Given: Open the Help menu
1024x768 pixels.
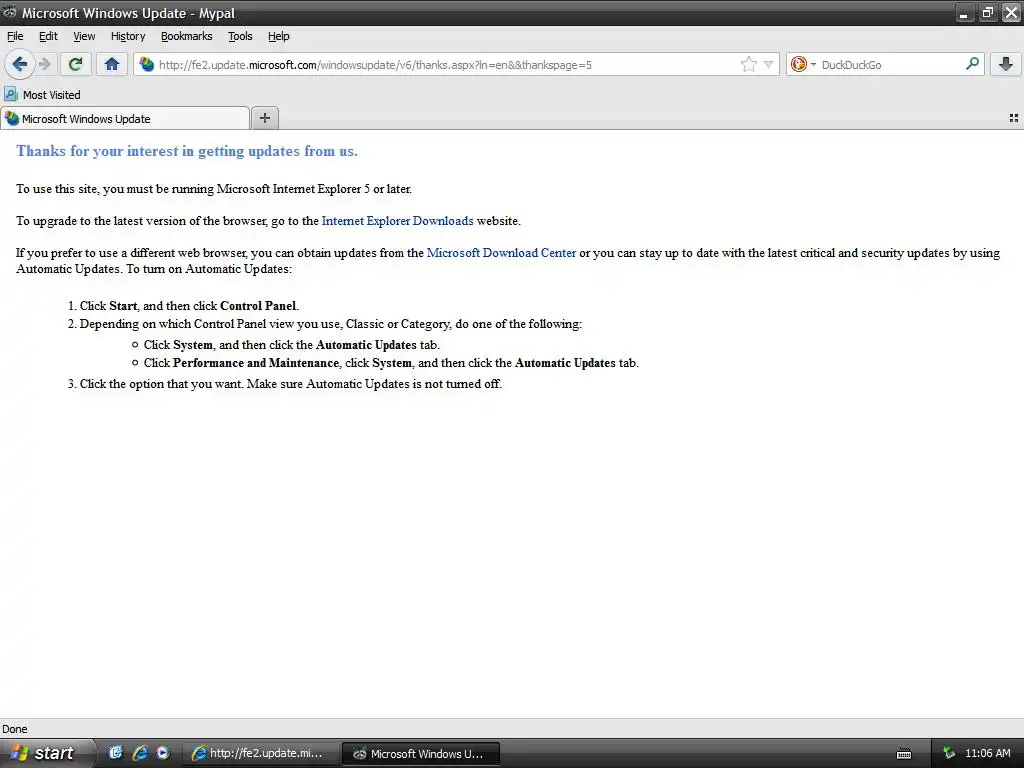Looking at the screenshot, I should (278, 37).
